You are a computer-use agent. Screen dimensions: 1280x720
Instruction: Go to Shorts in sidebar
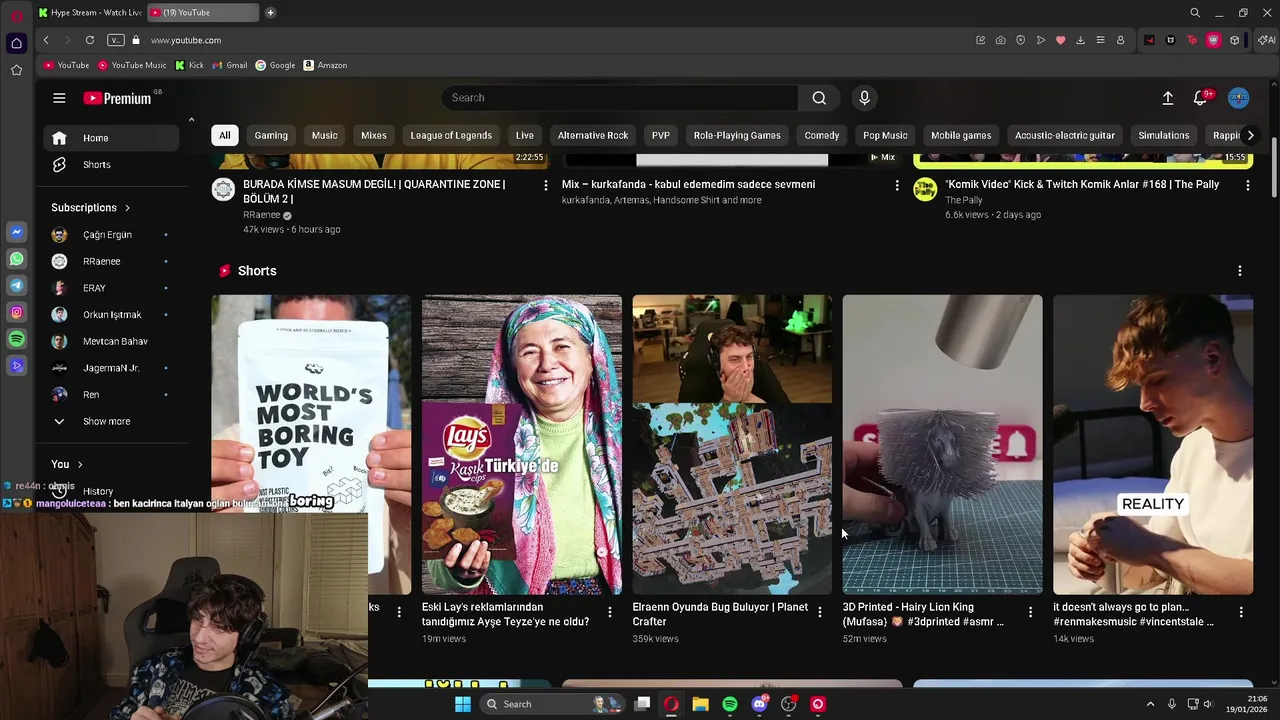coord(111,164)
